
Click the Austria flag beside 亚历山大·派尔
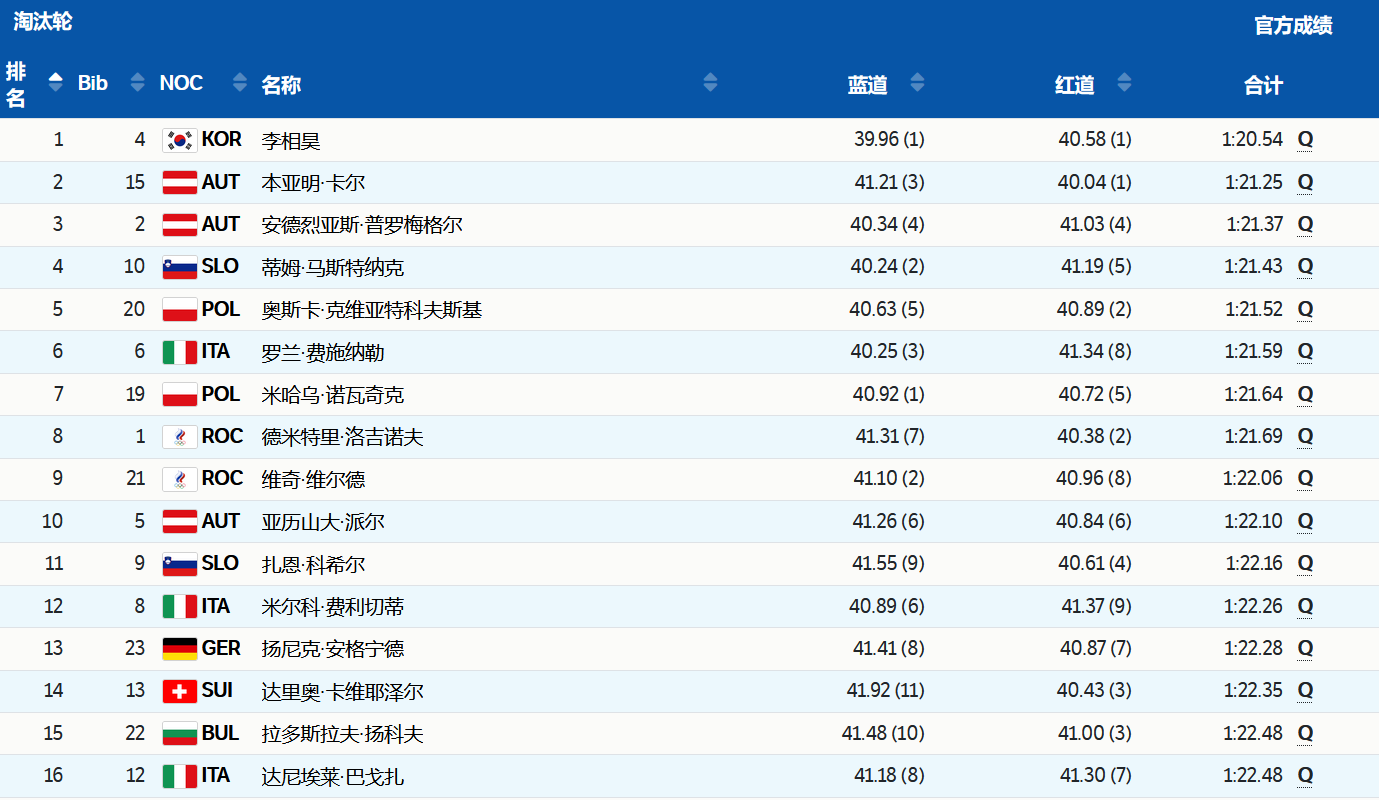pyautogui.click(x=180, y=522)
